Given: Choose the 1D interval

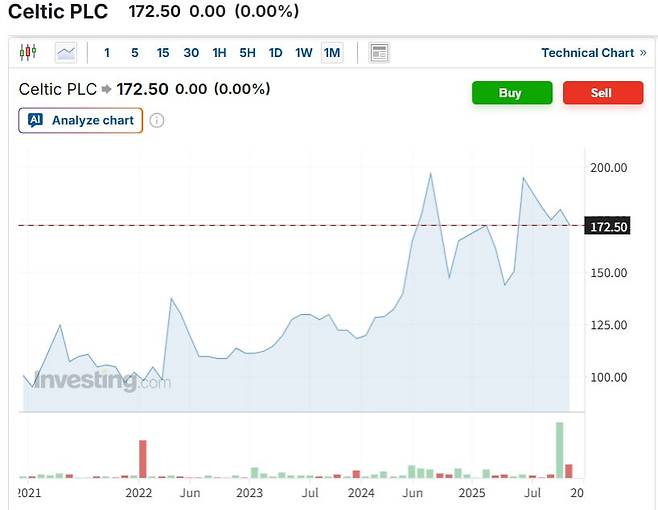Looking at the screenshot, I should (x=275, y=53).
